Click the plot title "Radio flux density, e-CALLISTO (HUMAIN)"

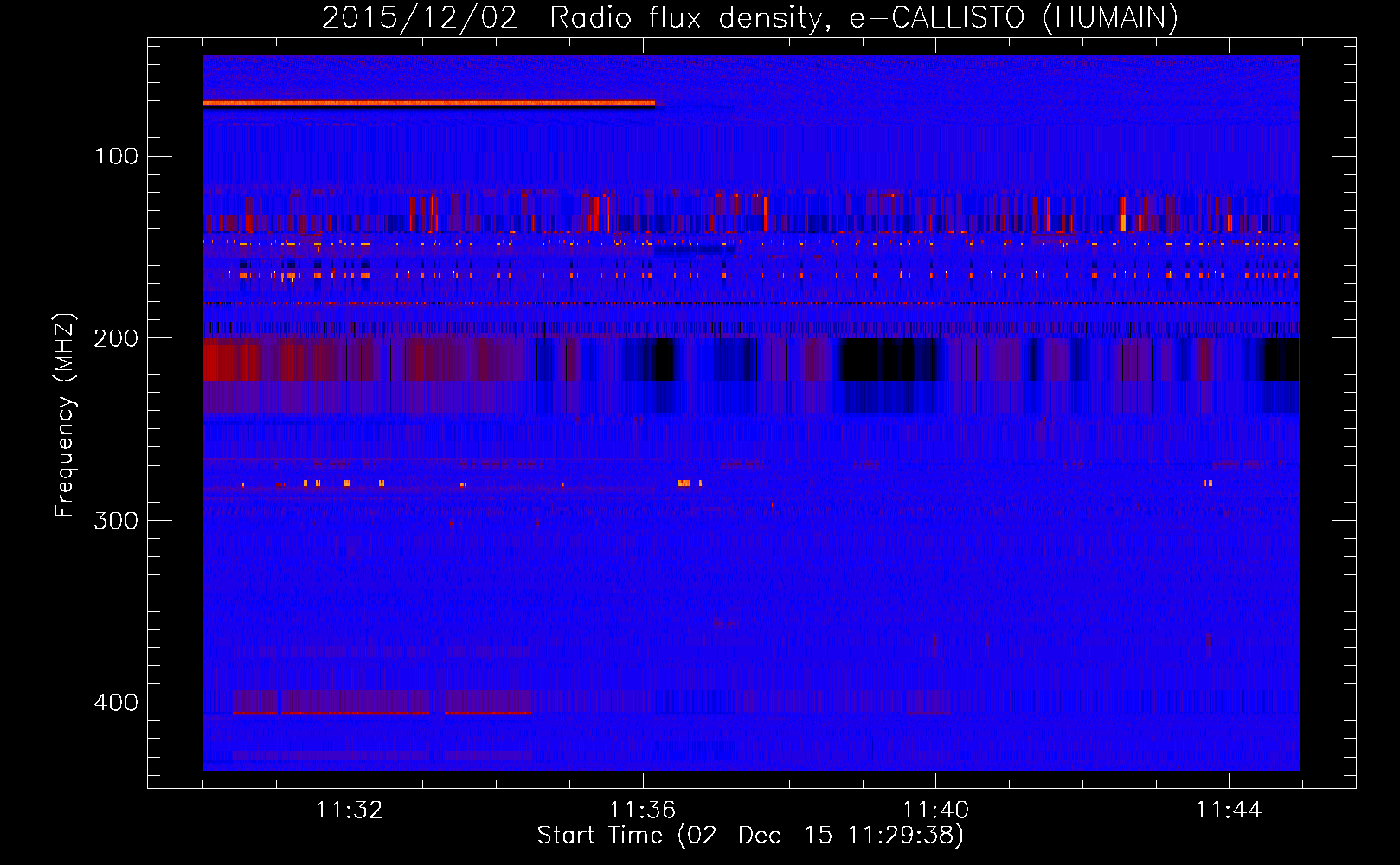point(864,17)
